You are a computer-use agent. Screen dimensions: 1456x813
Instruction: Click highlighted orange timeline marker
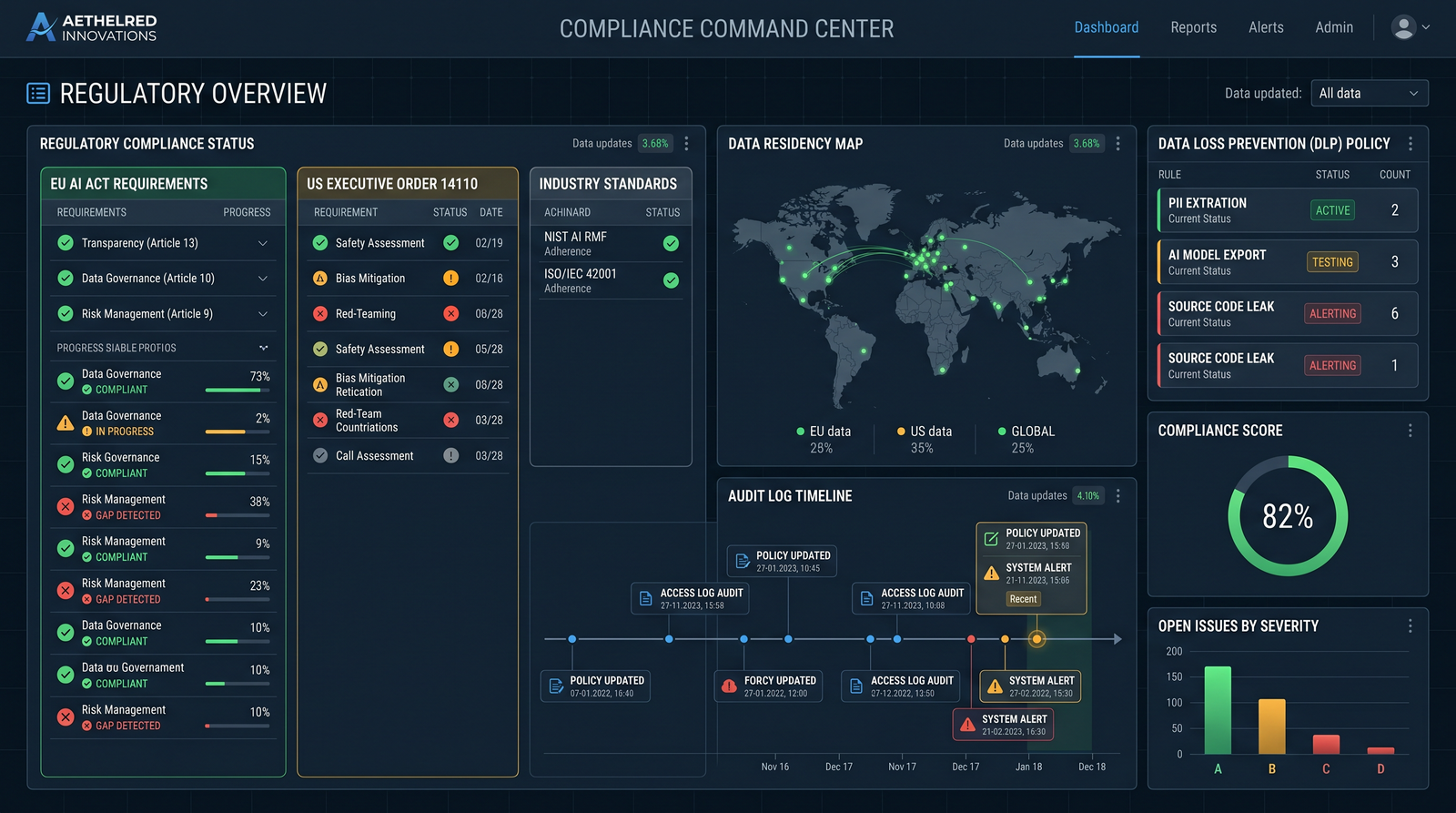pyautogui.click(x=1036, y=639)
